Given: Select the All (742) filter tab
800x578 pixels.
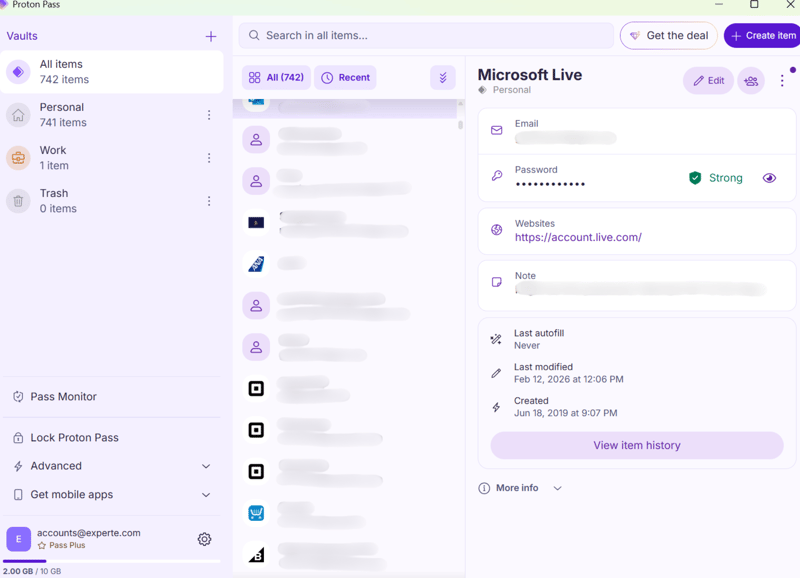Looking at the screenshot, I should tap(276, 77).
